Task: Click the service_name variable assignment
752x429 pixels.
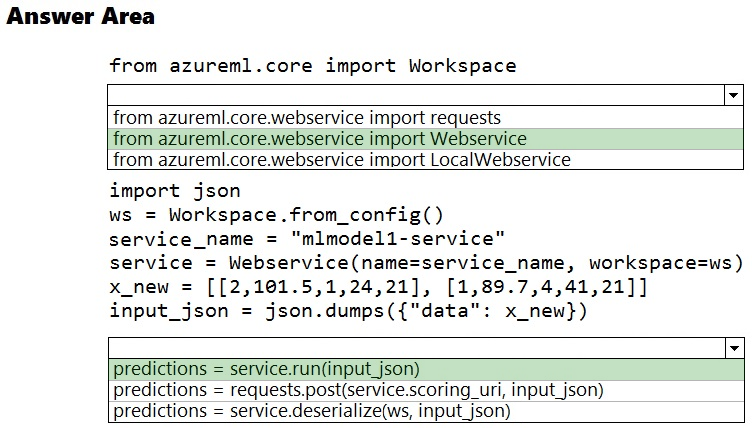Action: click(307, 239)
